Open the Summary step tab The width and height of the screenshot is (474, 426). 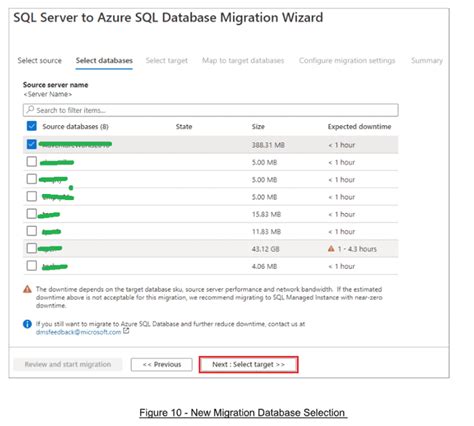click(x=427, y=61)
